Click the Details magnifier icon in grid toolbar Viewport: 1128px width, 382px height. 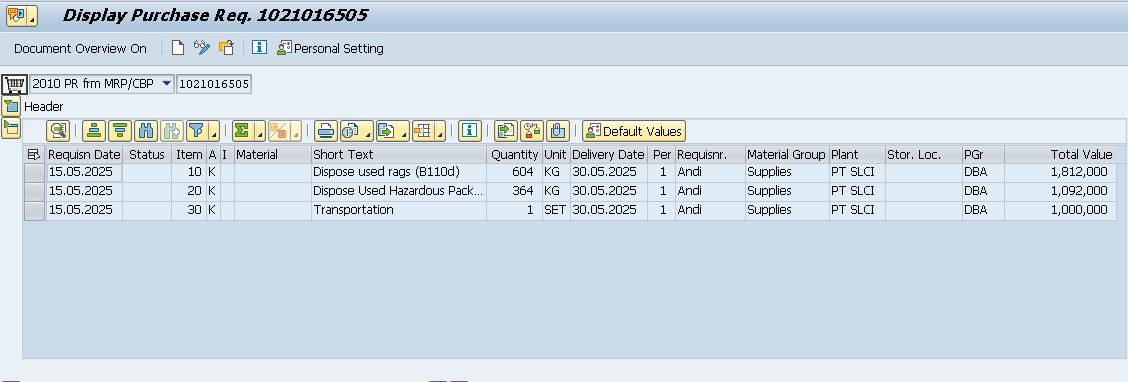[58, 131]
